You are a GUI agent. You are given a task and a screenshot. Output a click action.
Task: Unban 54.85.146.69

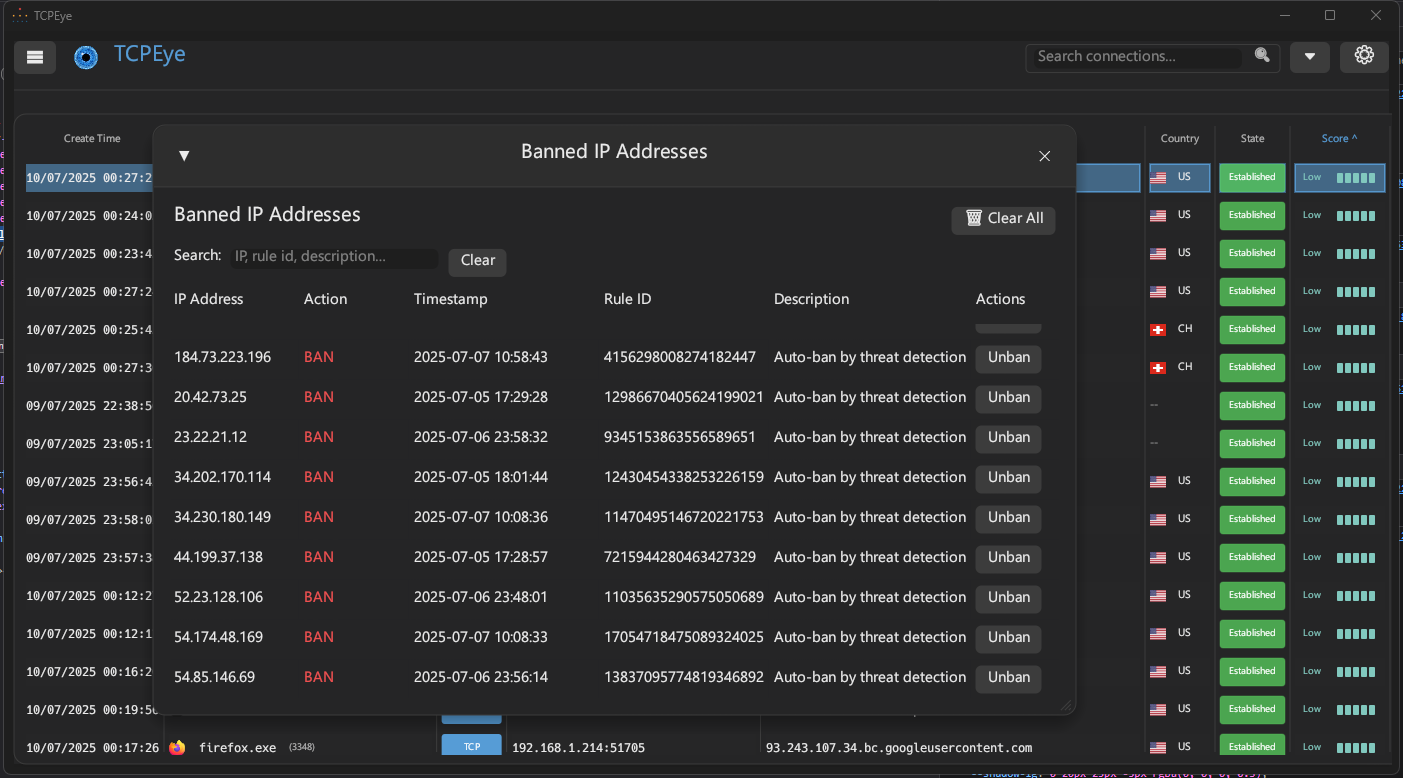(x=1008, y=678)
